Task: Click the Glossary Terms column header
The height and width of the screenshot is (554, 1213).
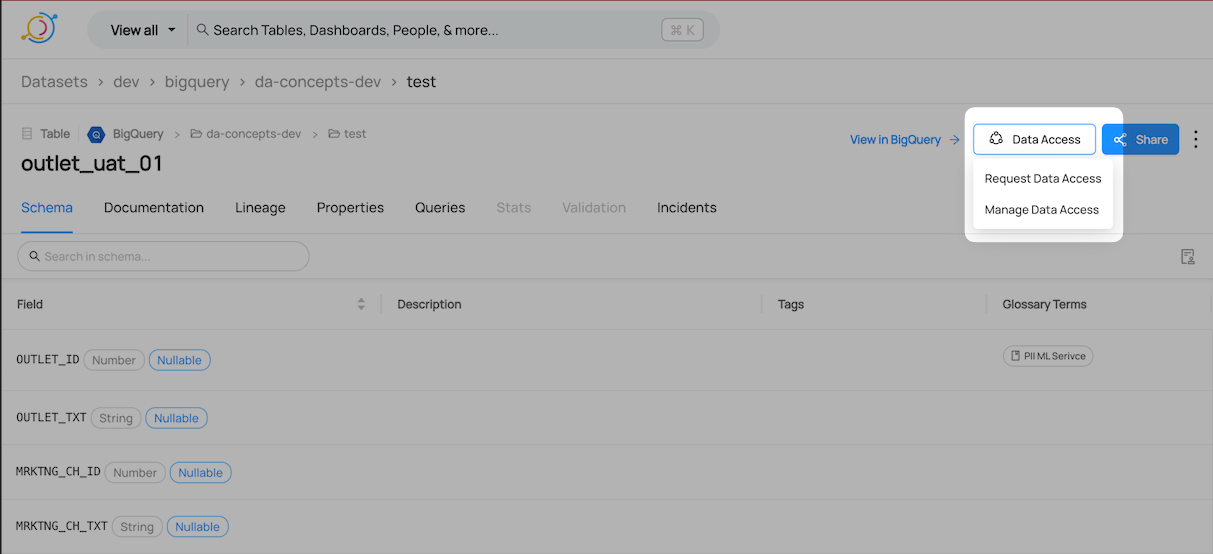Action: click(x=1044, y=304)
